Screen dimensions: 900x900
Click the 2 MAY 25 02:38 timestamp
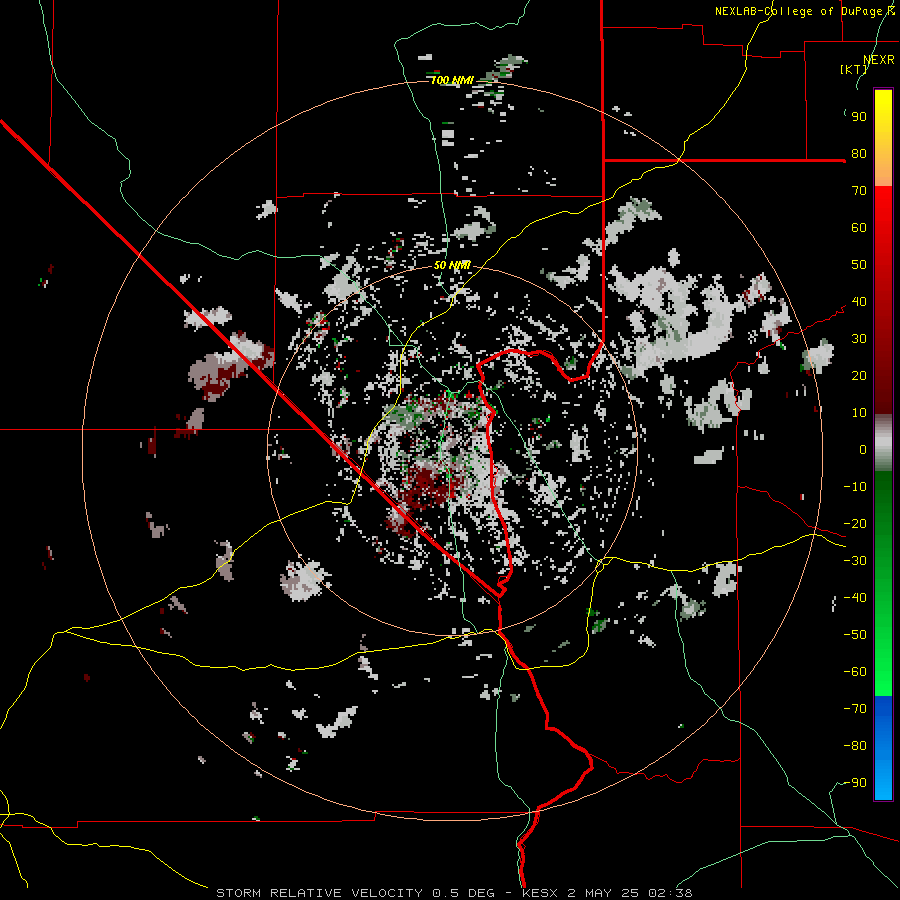click(x=630, y=893)
